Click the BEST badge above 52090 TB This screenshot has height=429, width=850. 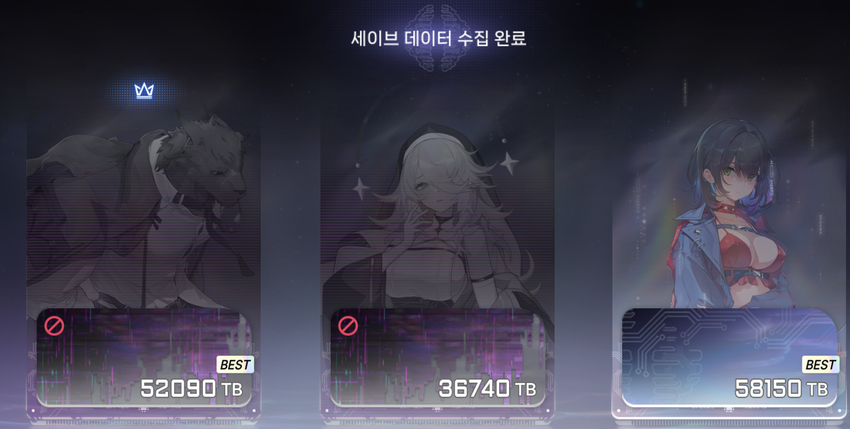coord(235,365)
